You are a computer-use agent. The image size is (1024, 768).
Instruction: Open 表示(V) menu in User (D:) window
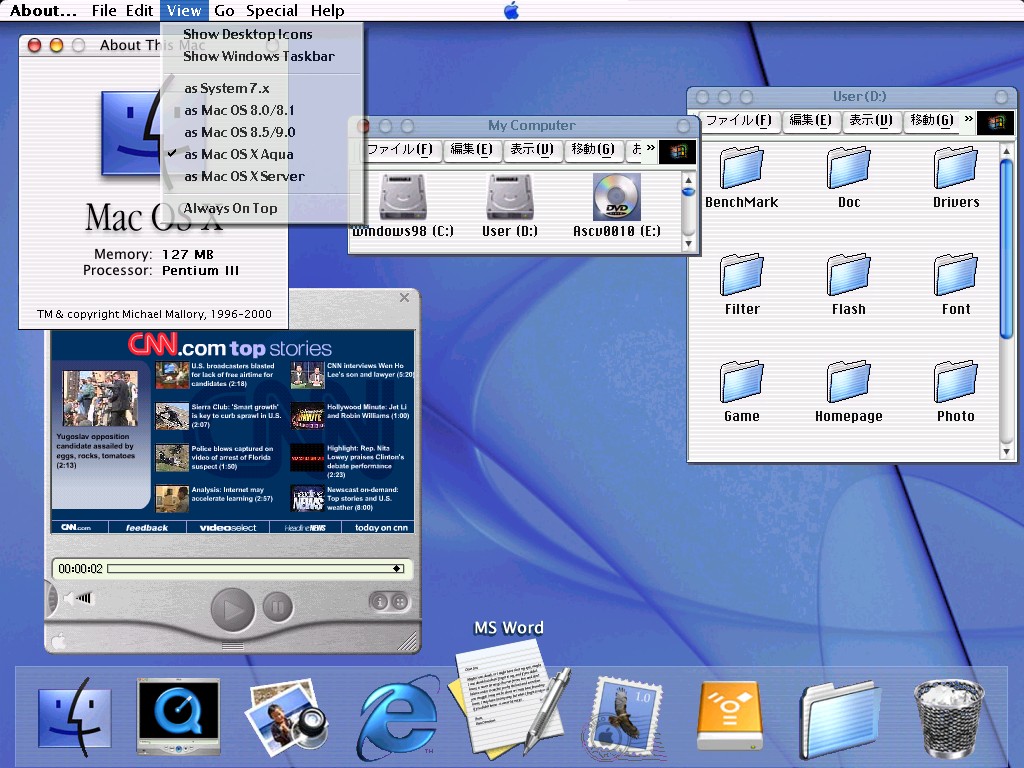point(871,121)
